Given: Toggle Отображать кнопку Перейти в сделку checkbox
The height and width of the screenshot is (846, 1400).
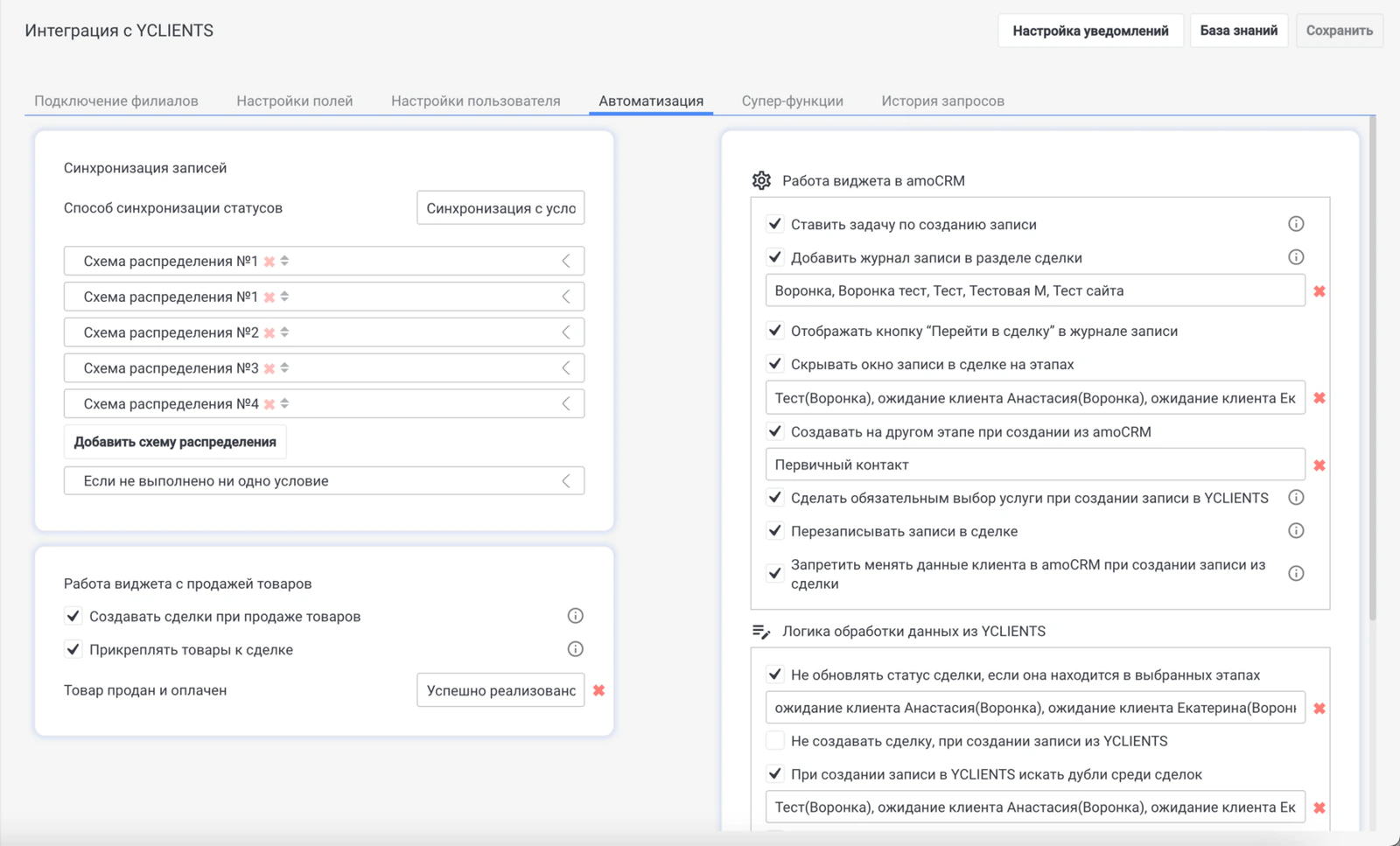Looking at the screenshot, I should click(x=775, y=331).
